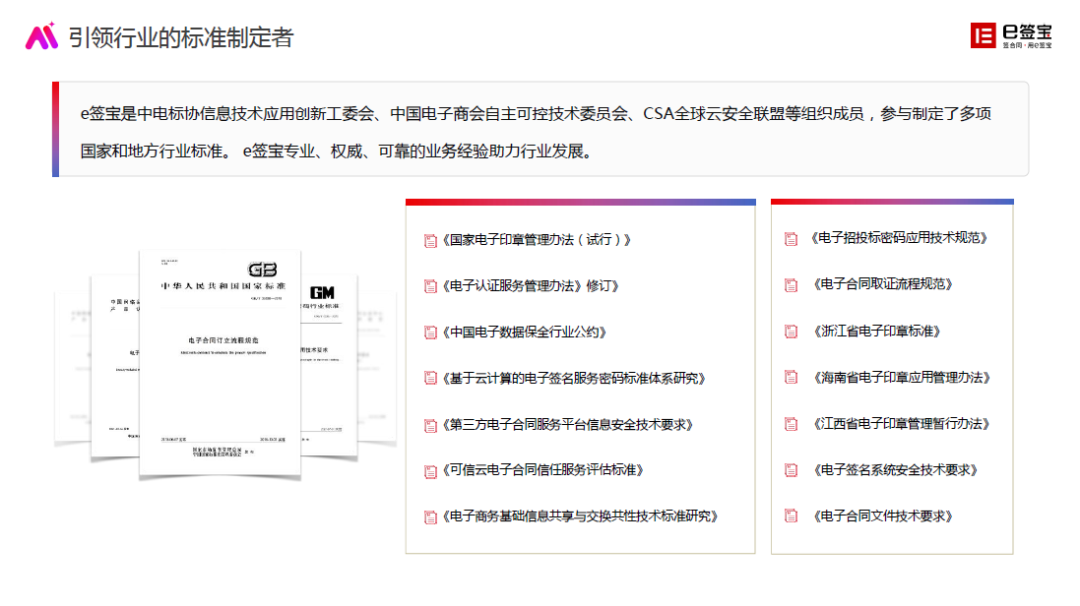This screenshot has height=606, width=1080.
Task: Select the text 《第三方电子合同服务平台信息安全技术要求》
Action: 568,424
